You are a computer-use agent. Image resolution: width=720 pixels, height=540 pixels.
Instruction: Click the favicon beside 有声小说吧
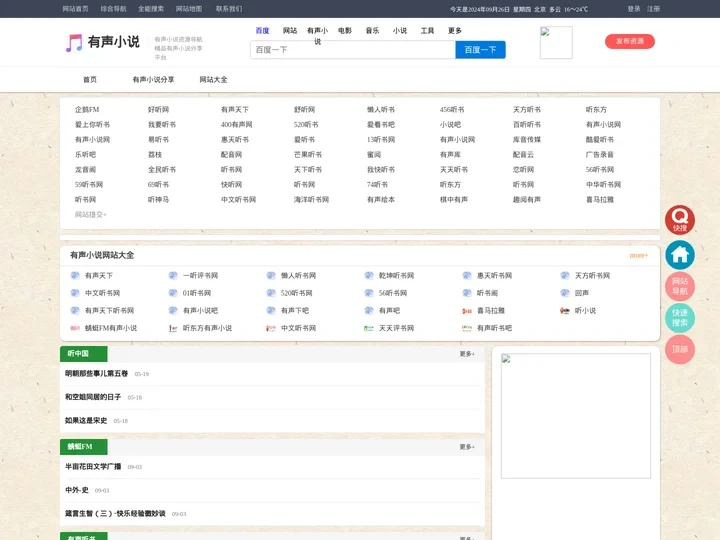(x=173, y=310)
